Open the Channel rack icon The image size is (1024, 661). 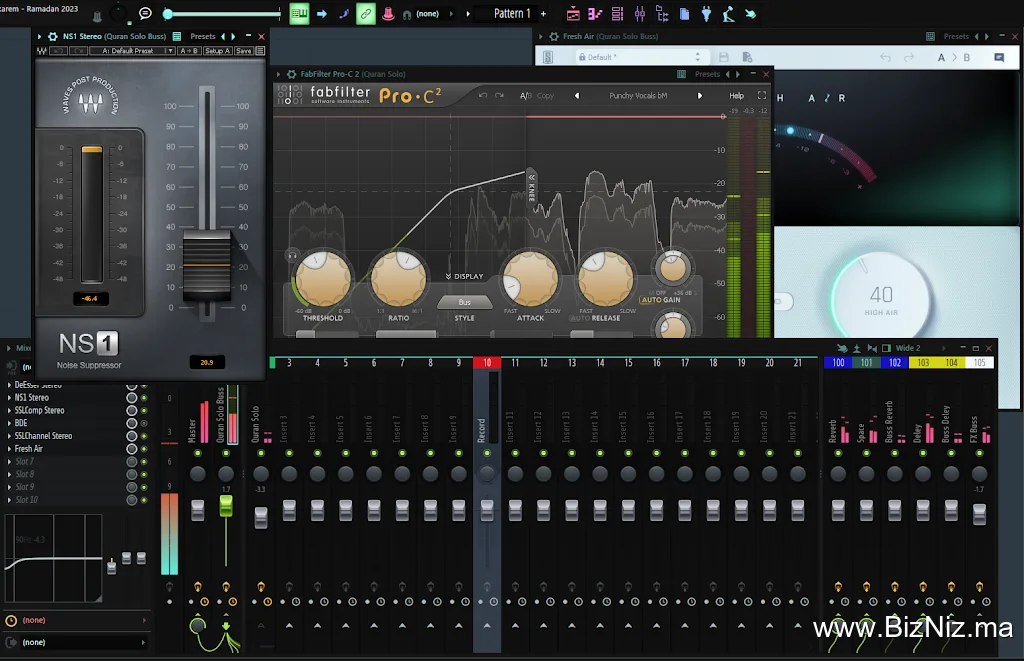[x=617, y=14]
